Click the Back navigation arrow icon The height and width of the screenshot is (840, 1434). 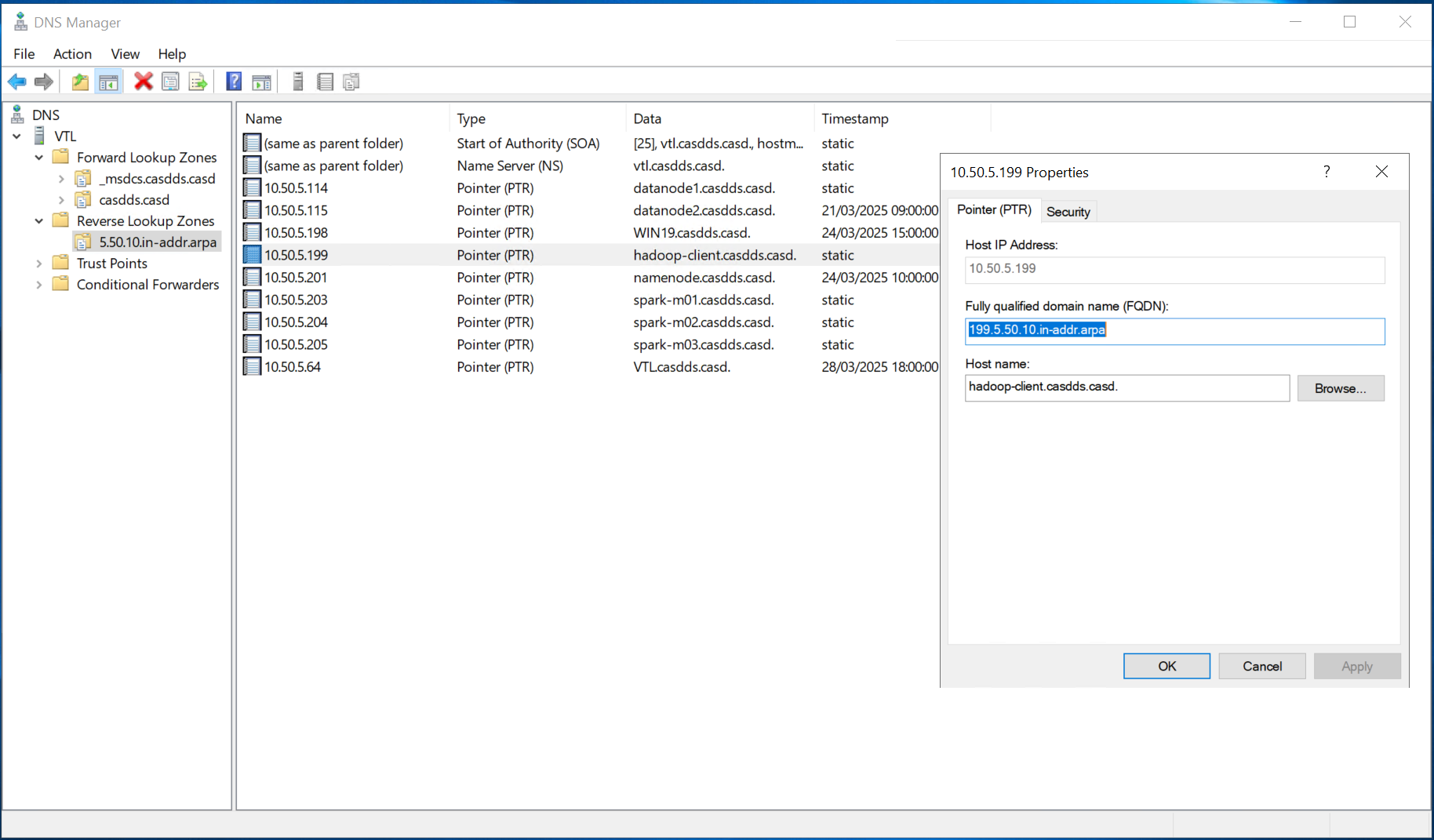pos(16,81)
